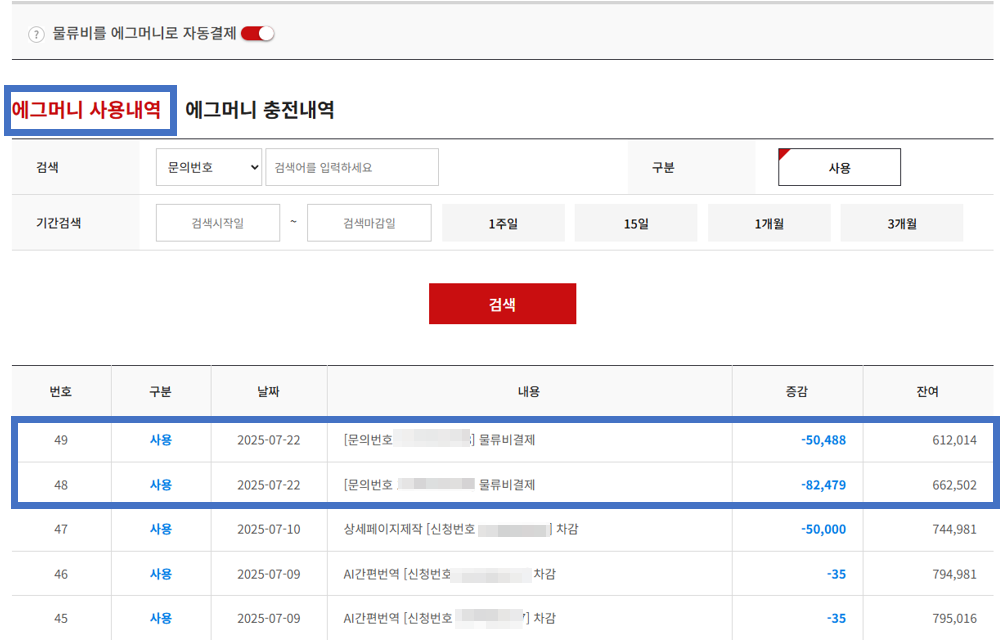
Task: Click the 검색마감일 date field
Action: click(x=369, y=223)
